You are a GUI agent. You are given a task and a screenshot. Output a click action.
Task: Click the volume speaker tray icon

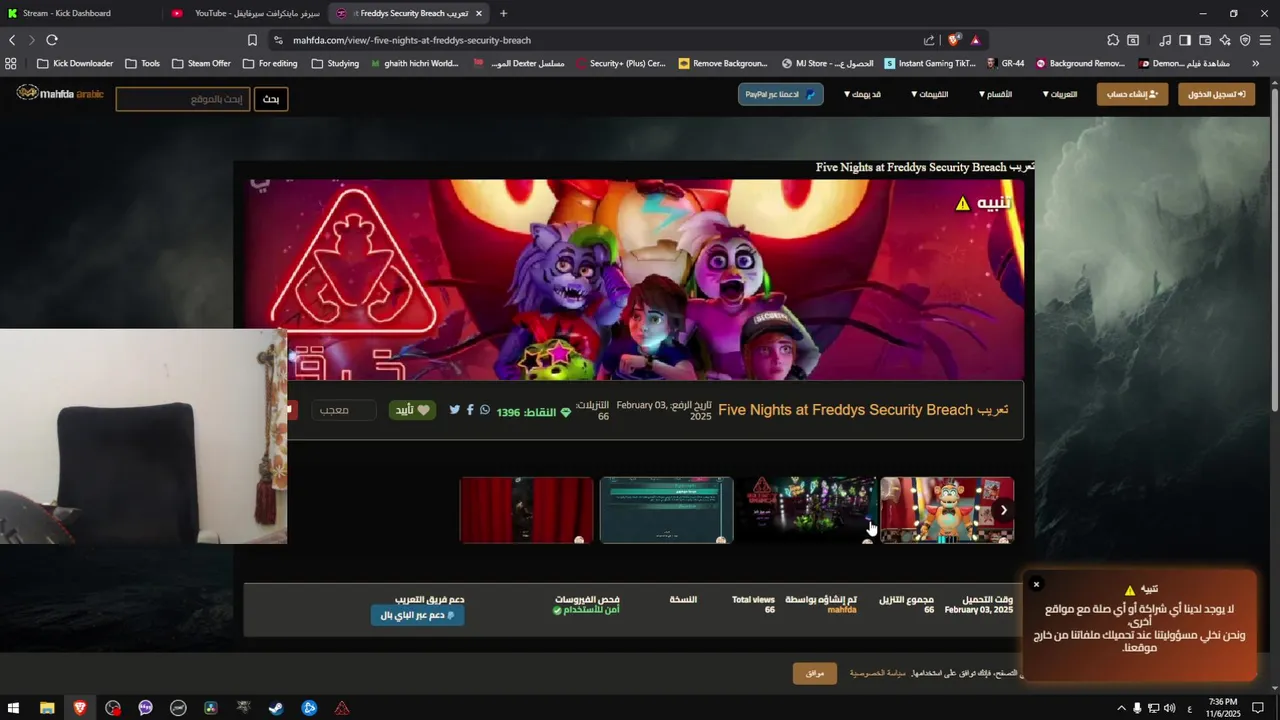click(1170, 708)
